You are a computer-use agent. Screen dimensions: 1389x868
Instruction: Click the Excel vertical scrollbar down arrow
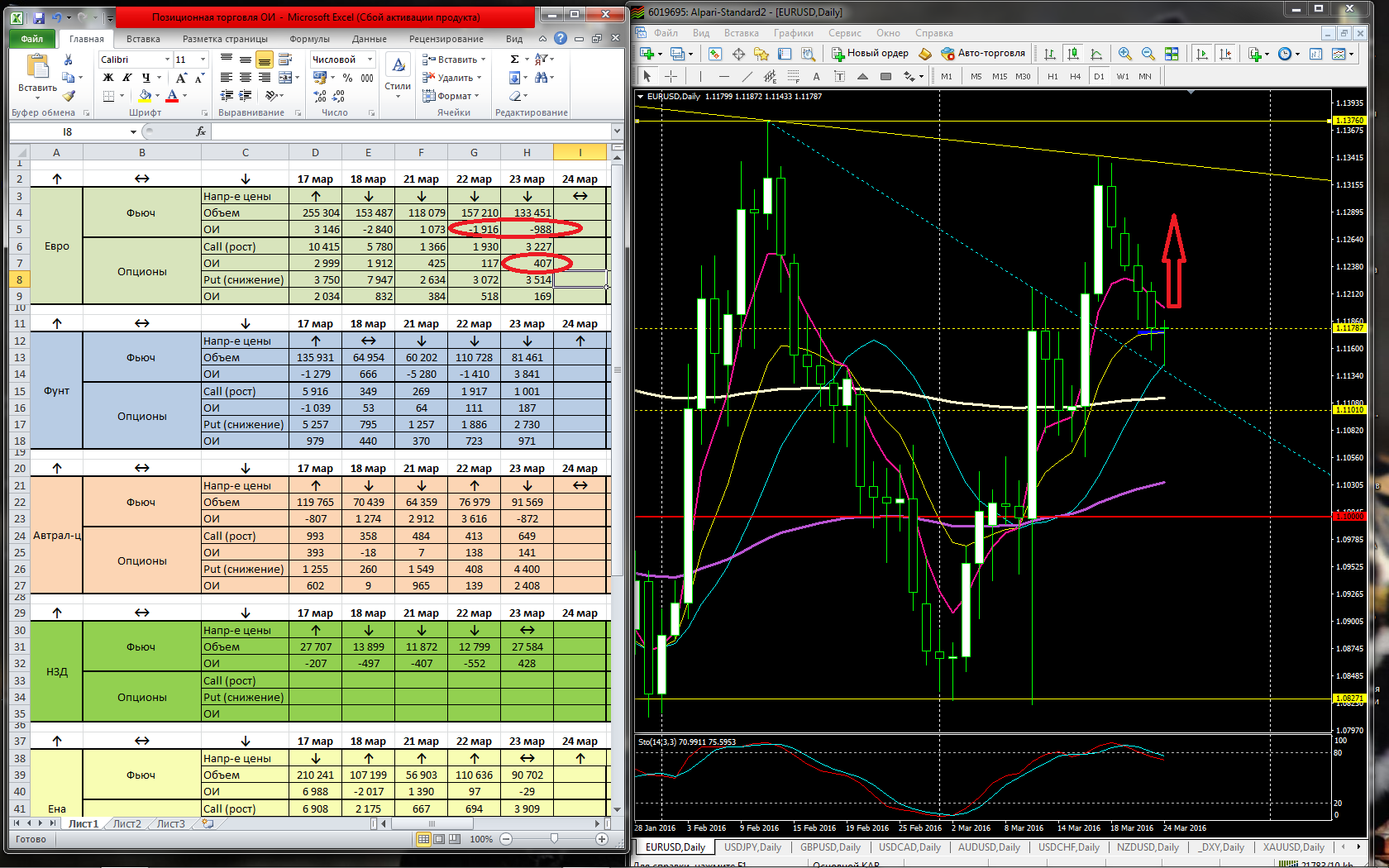617,810
